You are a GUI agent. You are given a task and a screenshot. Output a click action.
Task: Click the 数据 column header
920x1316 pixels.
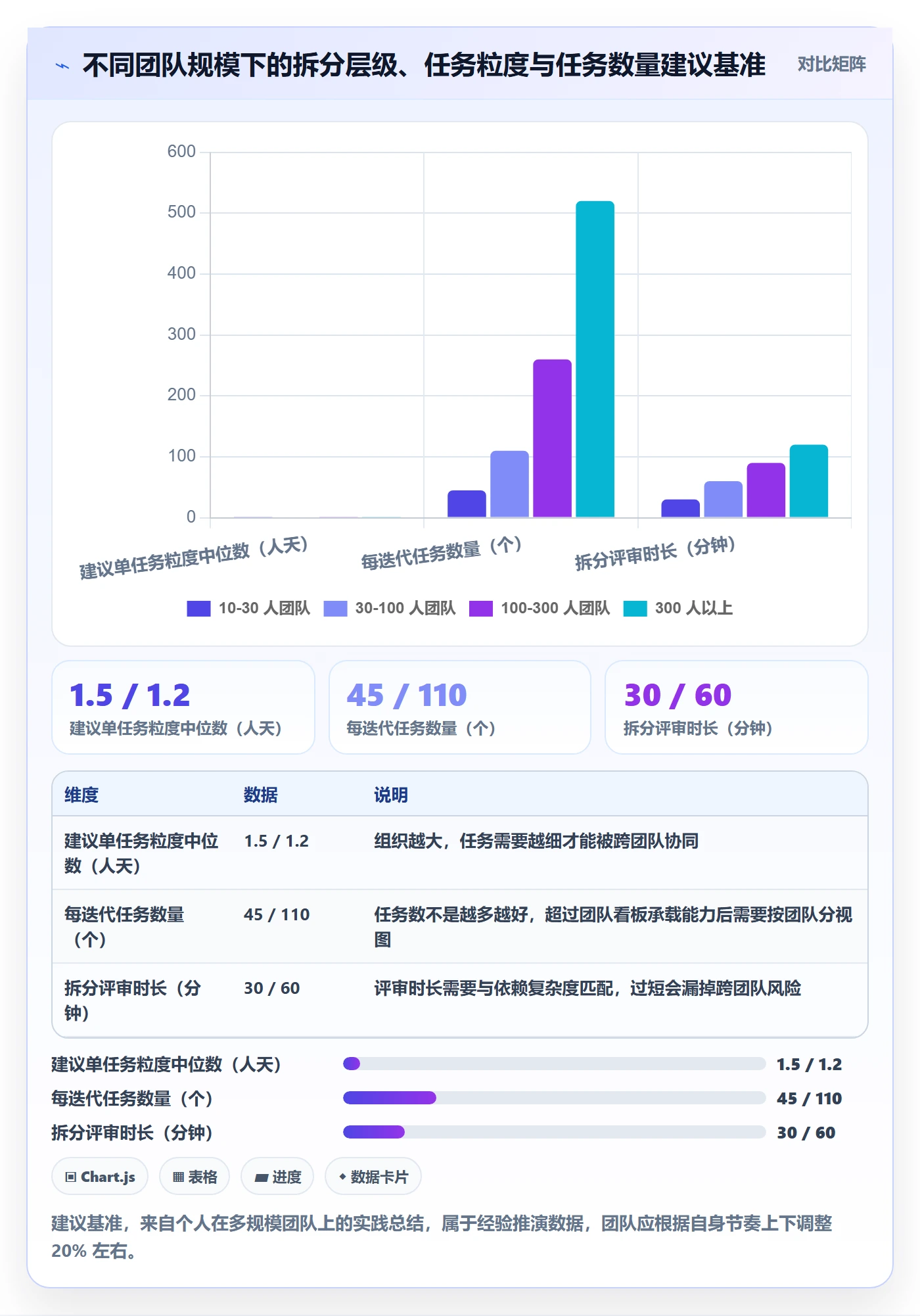261,795
